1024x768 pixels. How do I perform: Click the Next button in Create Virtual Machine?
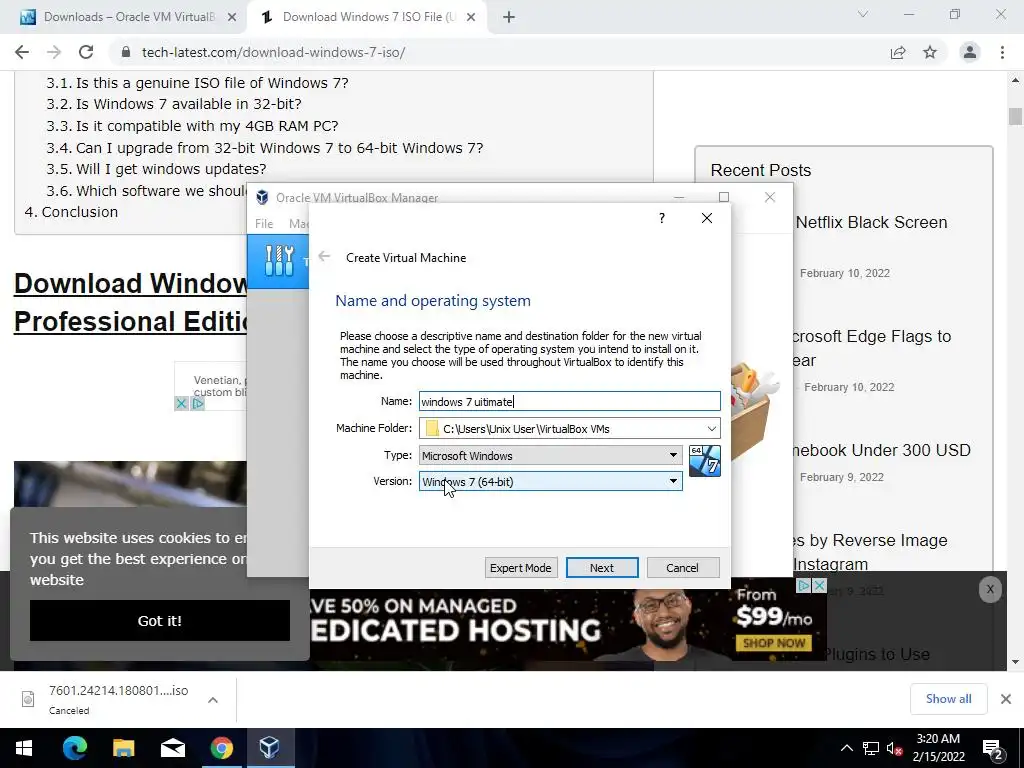tap(601, 568)
